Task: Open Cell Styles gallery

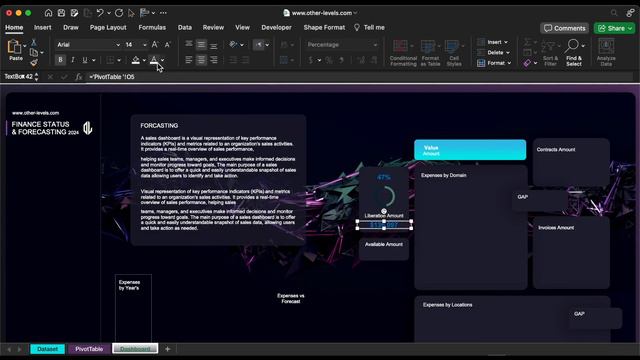Action: tap(454, 53)
